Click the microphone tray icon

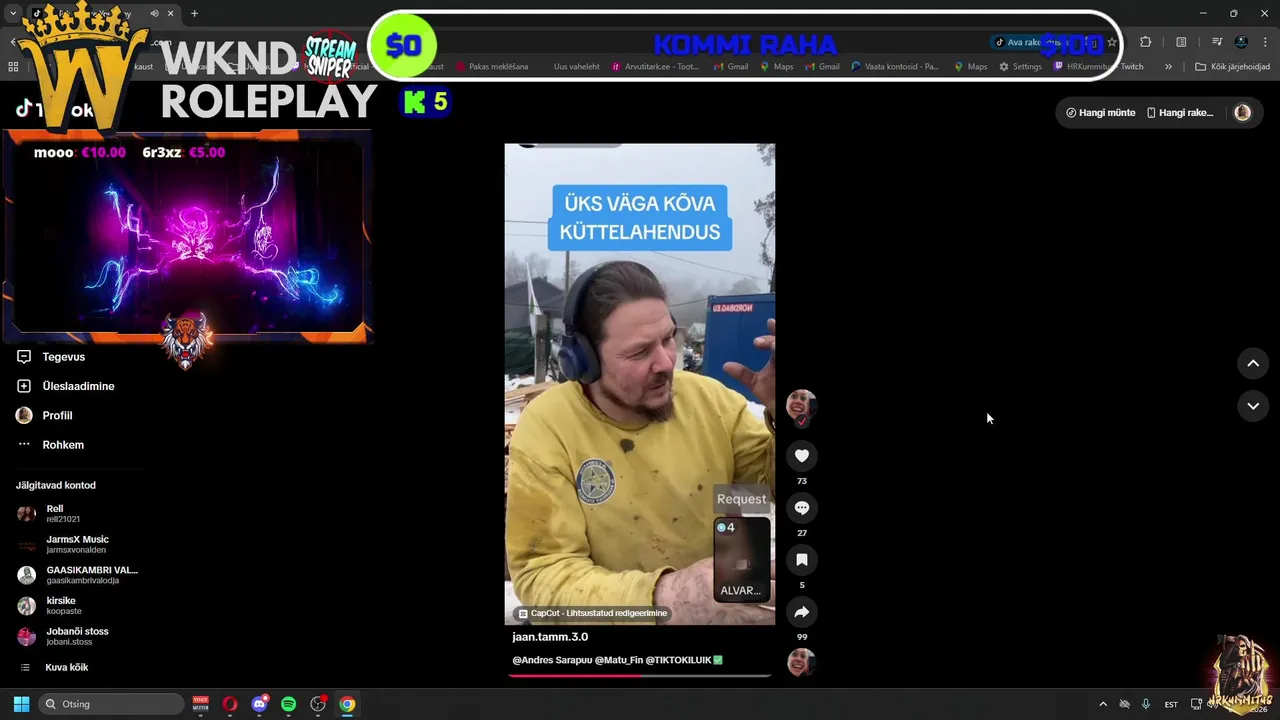(1146, 704)
